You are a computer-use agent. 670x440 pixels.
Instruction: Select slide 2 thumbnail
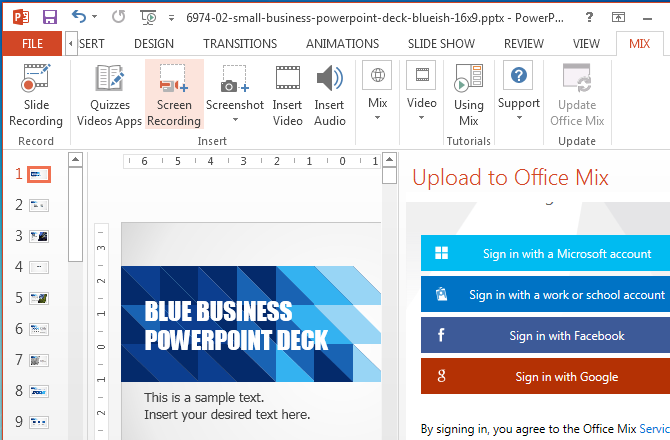(39, 205)
